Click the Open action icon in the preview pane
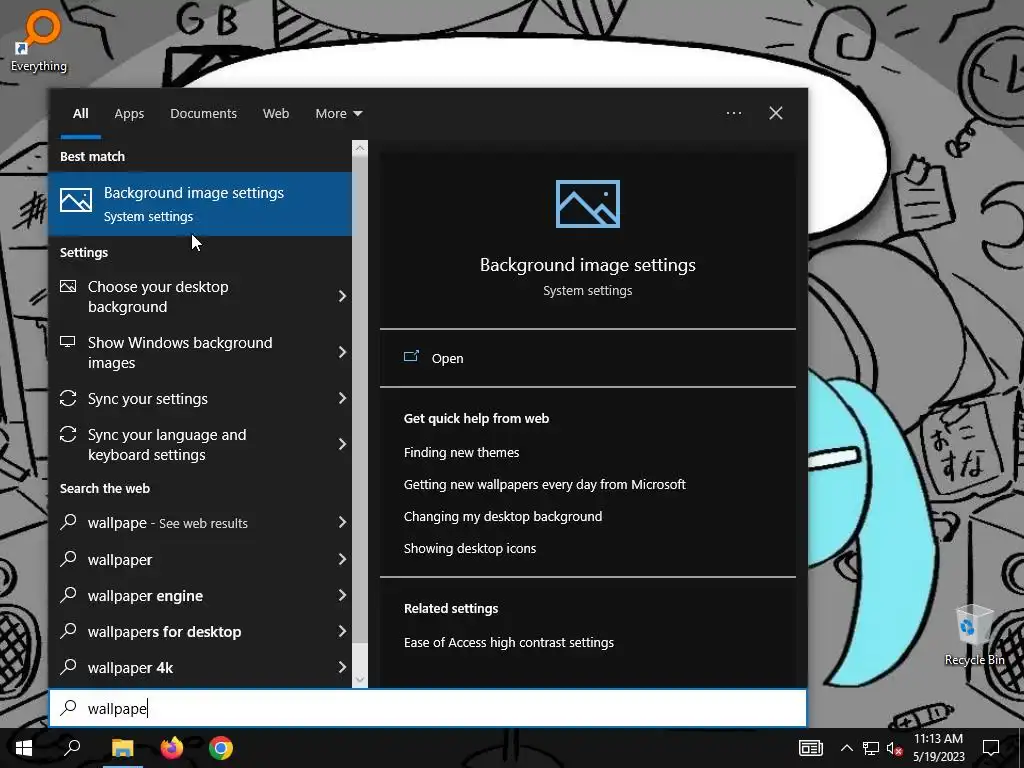The height and width of the screenshot is (768, 1024). (411, 357)
